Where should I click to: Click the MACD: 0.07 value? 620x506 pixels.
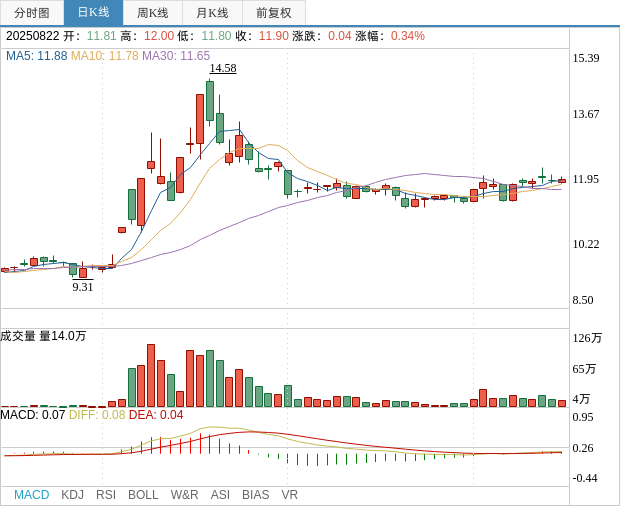[32, 415]
